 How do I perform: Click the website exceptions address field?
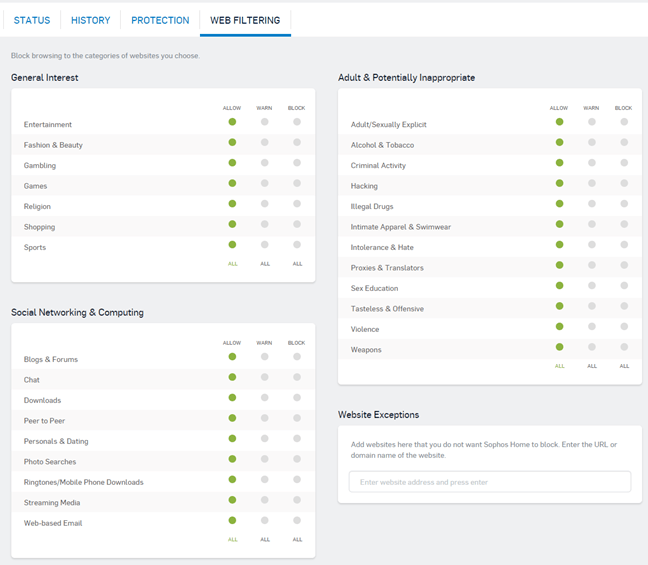[x=490, y=482]
